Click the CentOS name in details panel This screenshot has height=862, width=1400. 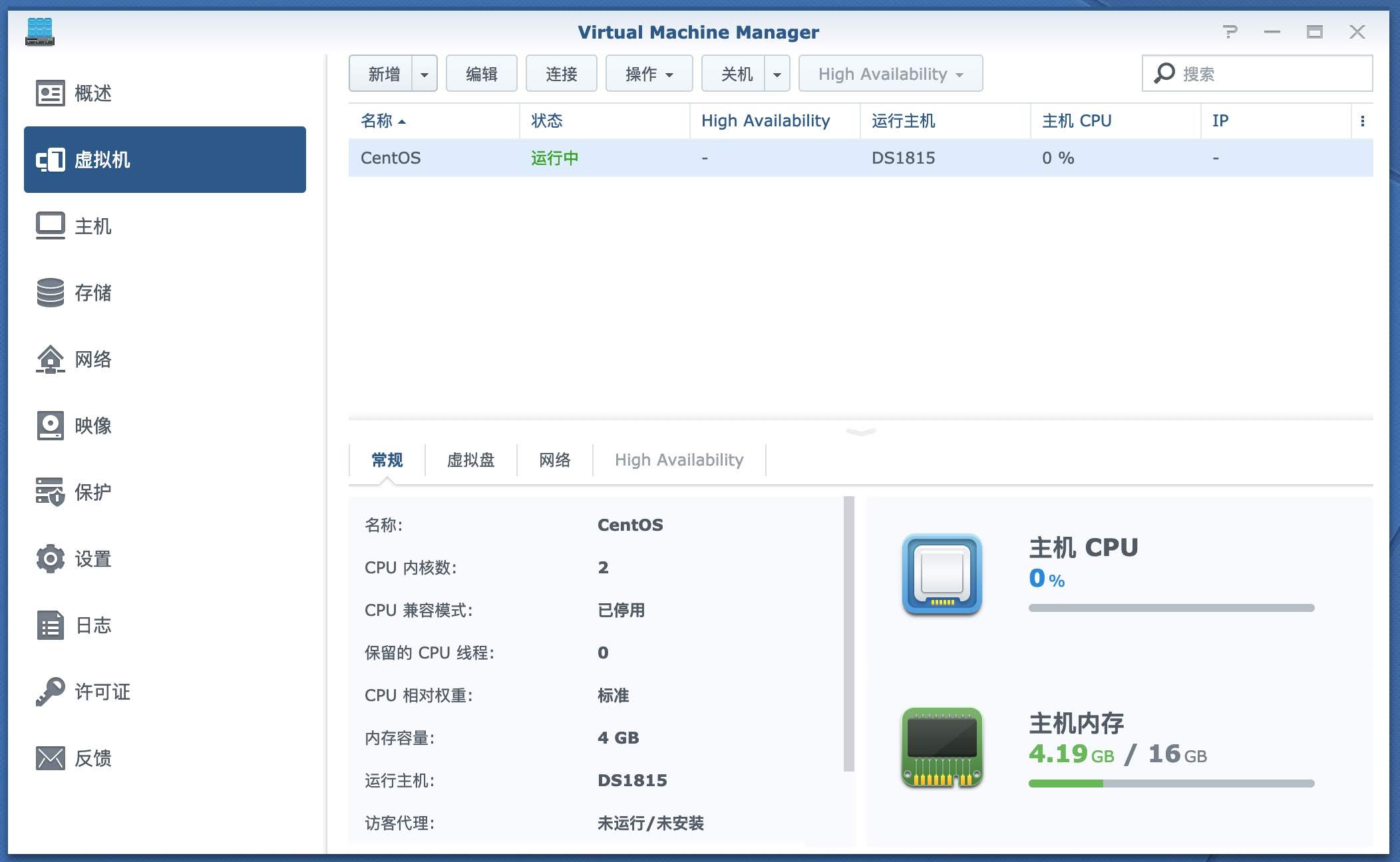[630, 525]
